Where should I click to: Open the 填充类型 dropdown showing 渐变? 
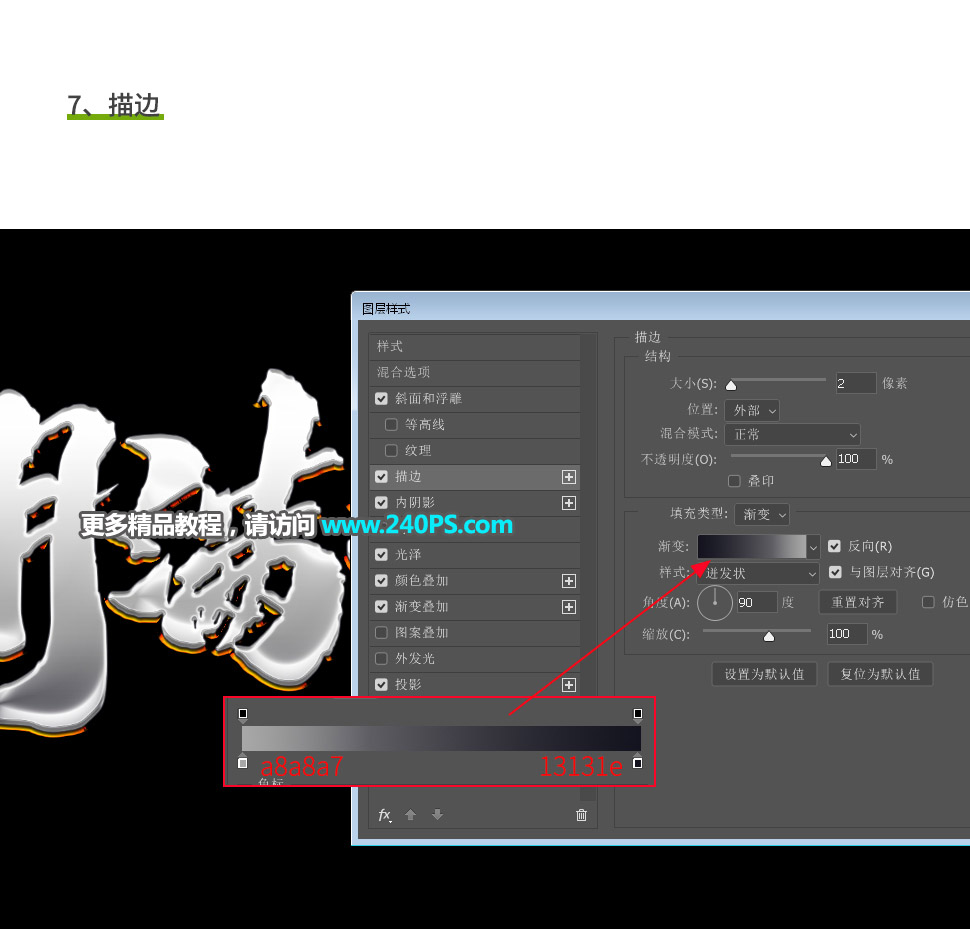(x=762, y=514)
